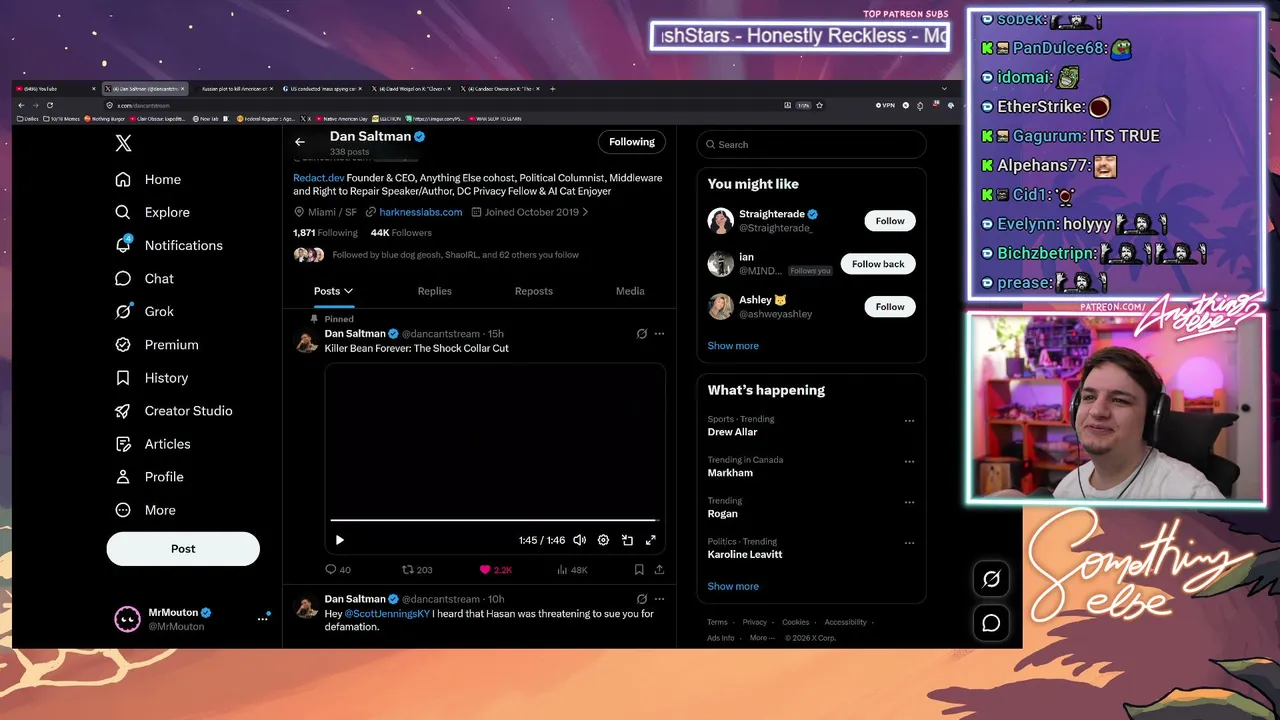Image resolution: width=1280 pixels, height=720 pixels.
Task: Open Notifications bell in sidebar
Action: 169,245
